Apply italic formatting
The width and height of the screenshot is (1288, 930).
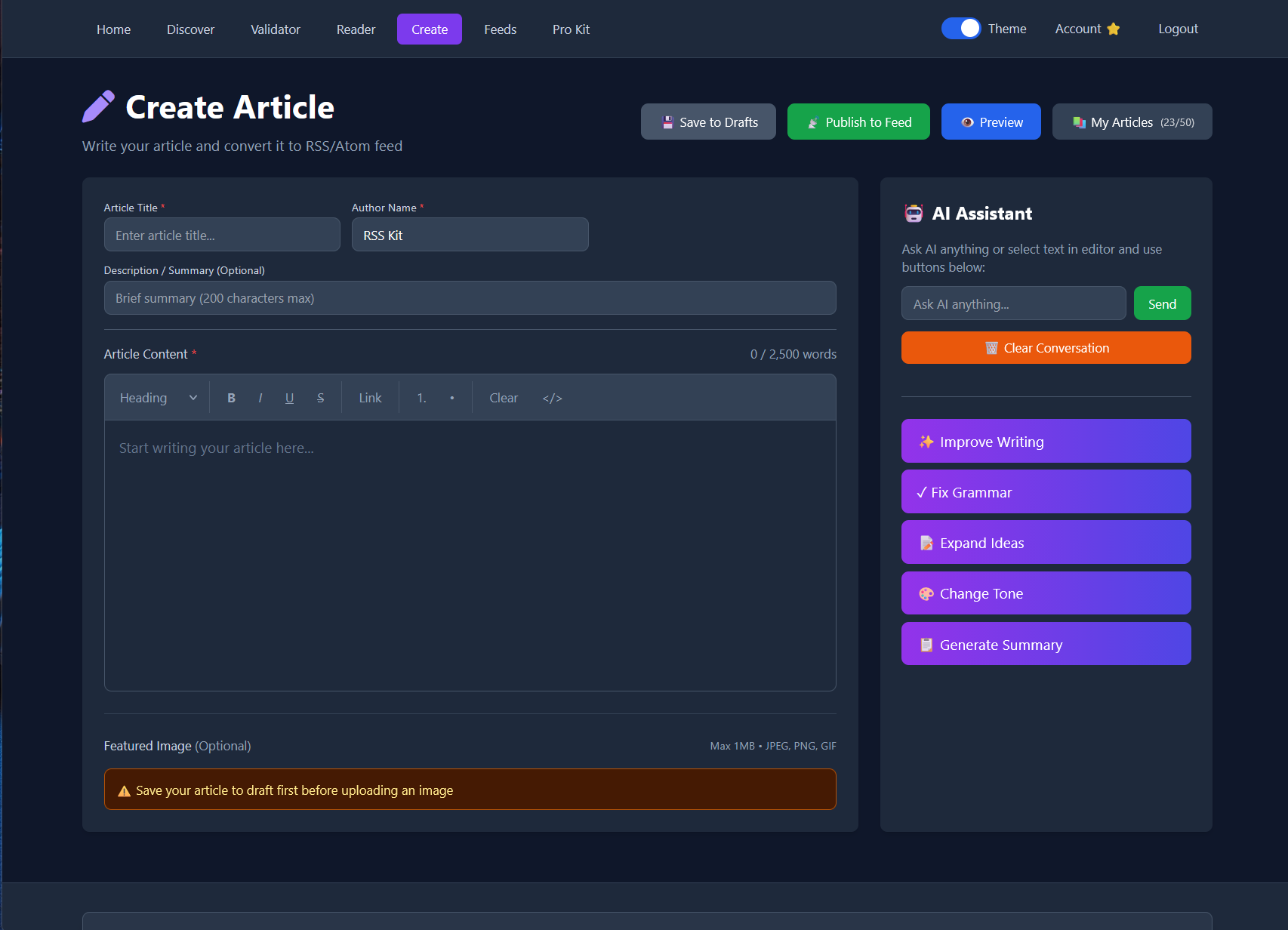tap(260, 397)
